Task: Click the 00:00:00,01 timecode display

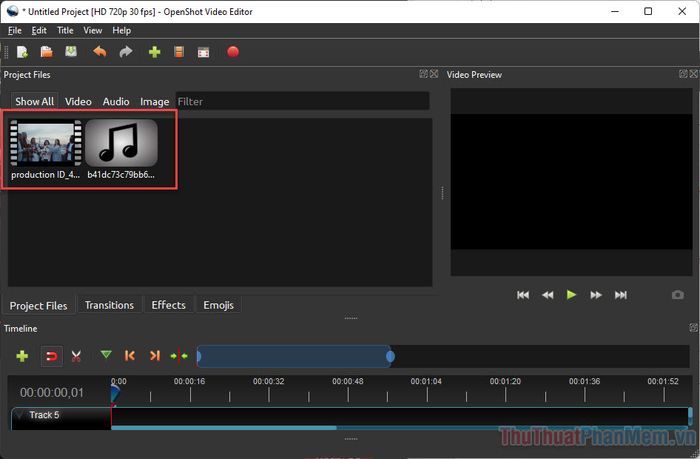Action: coord(52,392)
